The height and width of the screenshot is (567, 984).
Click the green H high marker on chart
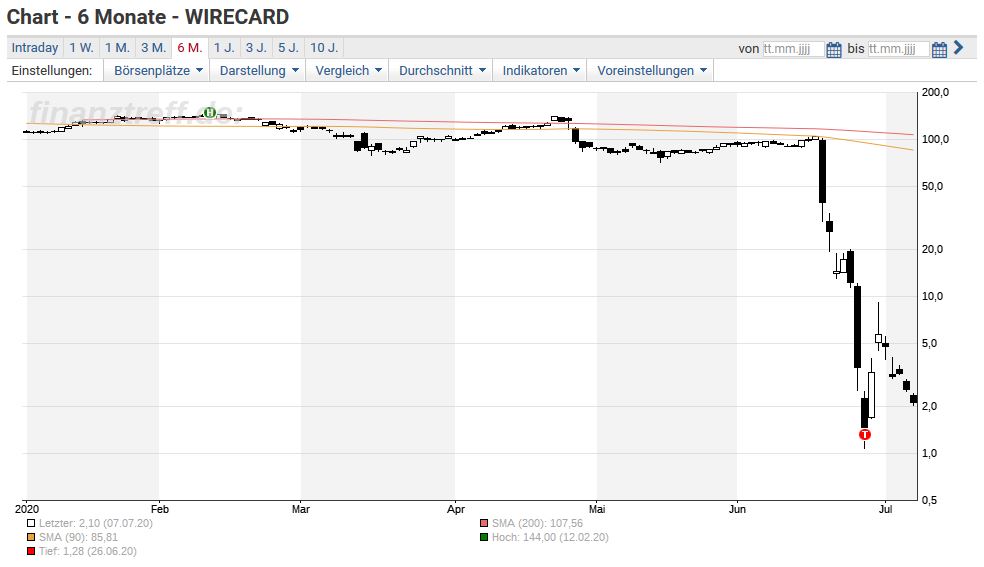point(210,113)
